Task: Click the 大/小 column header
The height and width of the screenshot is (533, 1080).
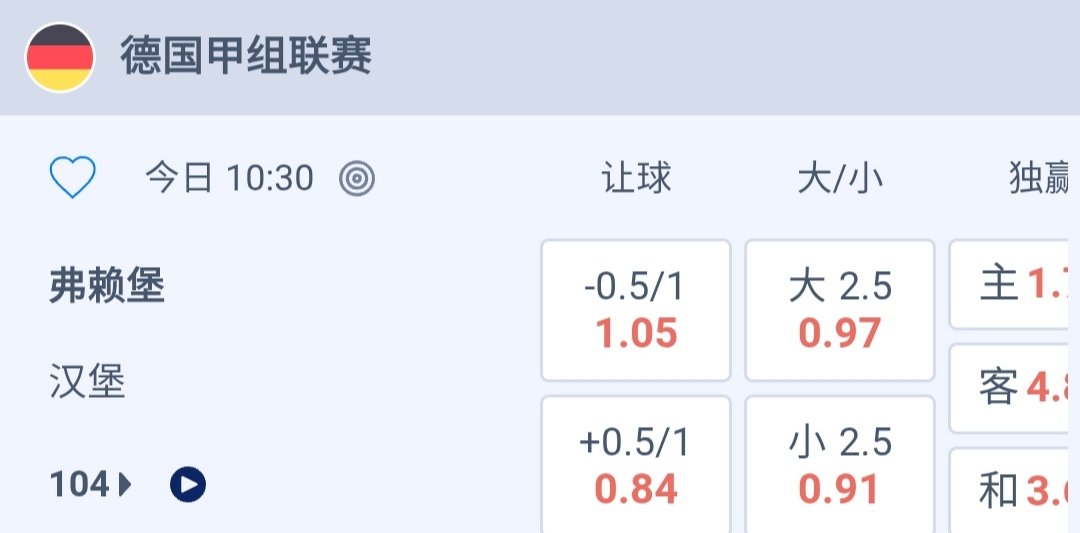Action: point(840,179)
